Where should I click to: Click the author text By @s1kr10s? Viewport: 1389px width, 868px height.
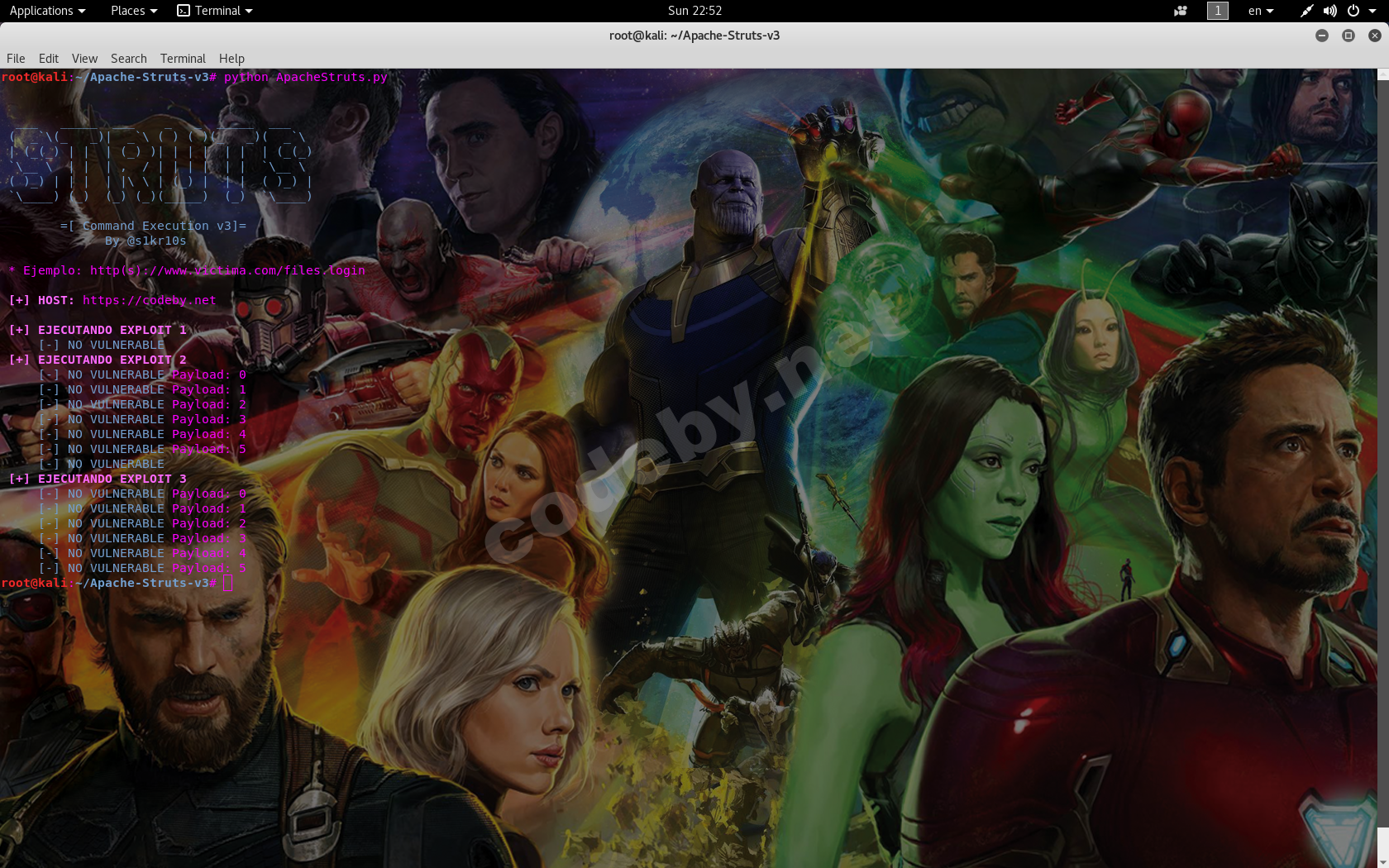146,241
